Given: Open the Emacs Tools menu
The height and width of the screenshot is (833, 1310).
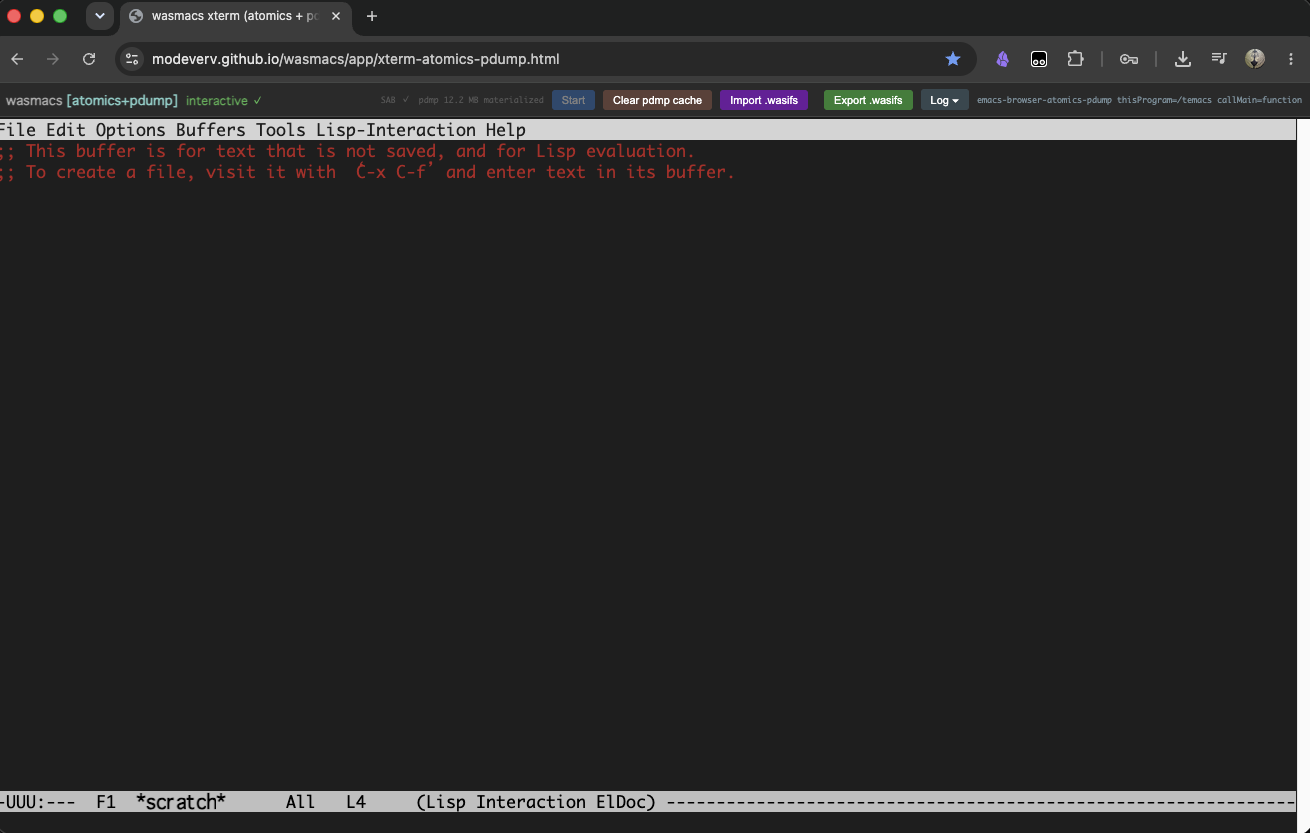Looking at the screenshot, I should click(x=281, y=130).
